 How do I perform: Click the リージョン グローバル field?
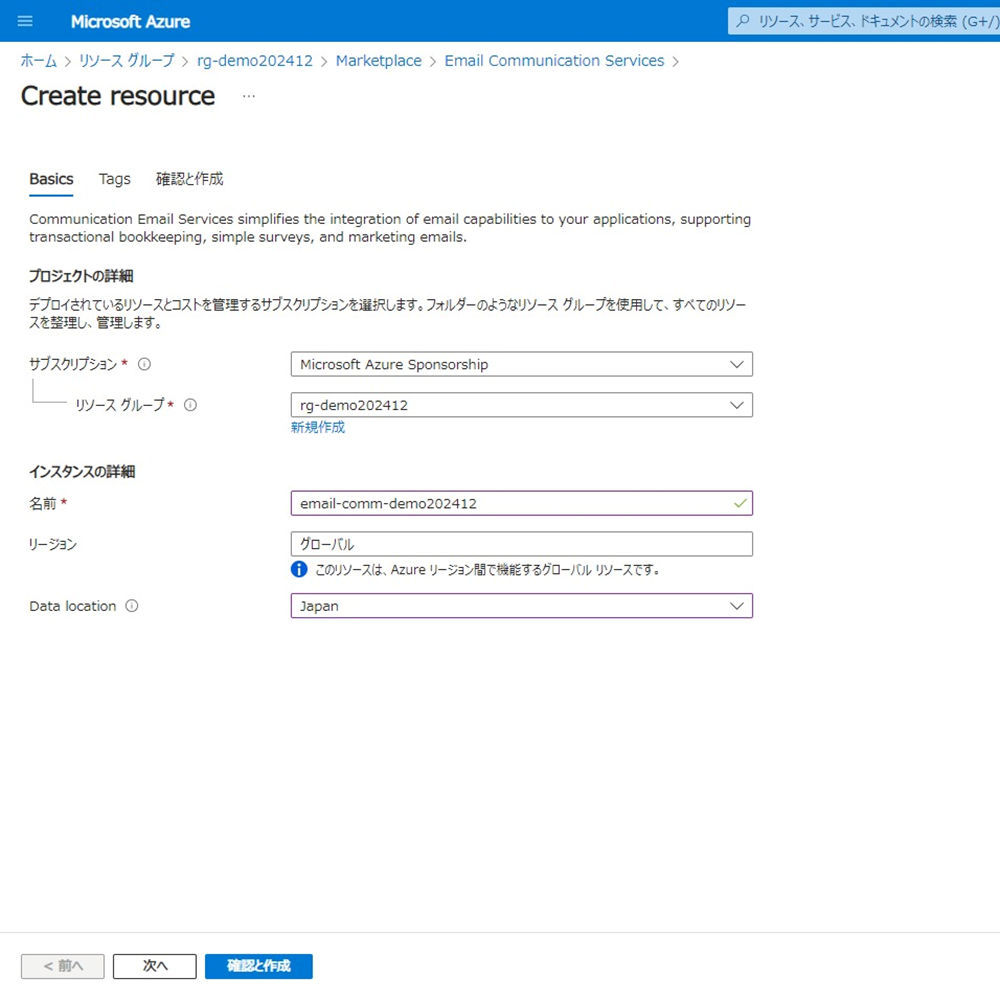point(522,544)
